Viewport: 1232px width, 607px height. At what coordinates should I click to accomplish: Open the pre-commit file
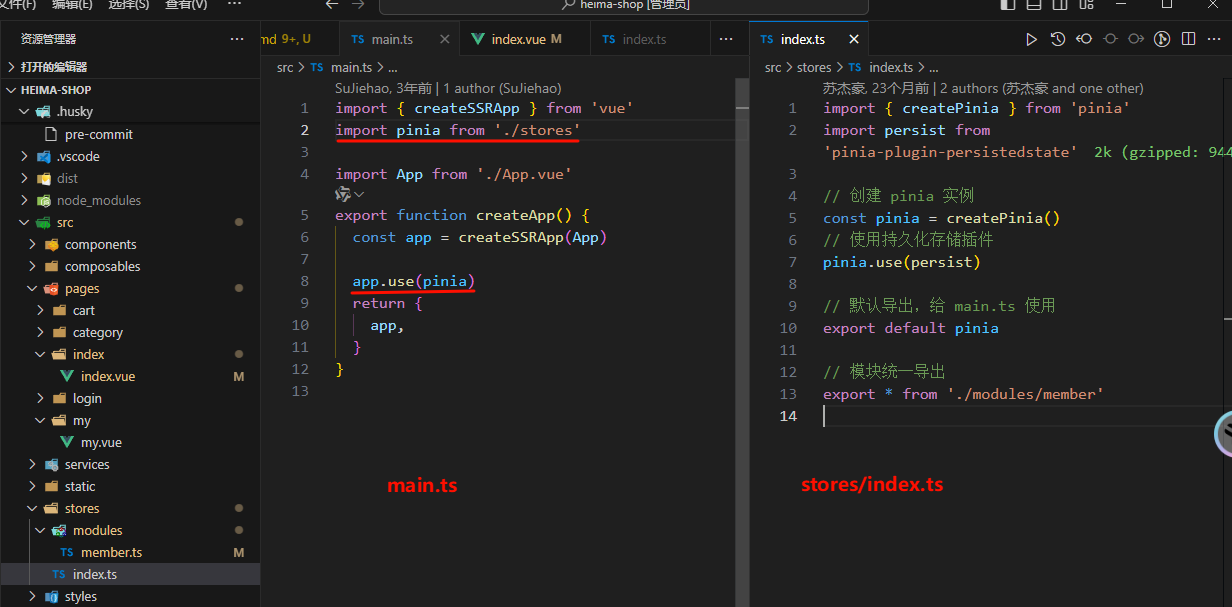[x=130, y=134]
